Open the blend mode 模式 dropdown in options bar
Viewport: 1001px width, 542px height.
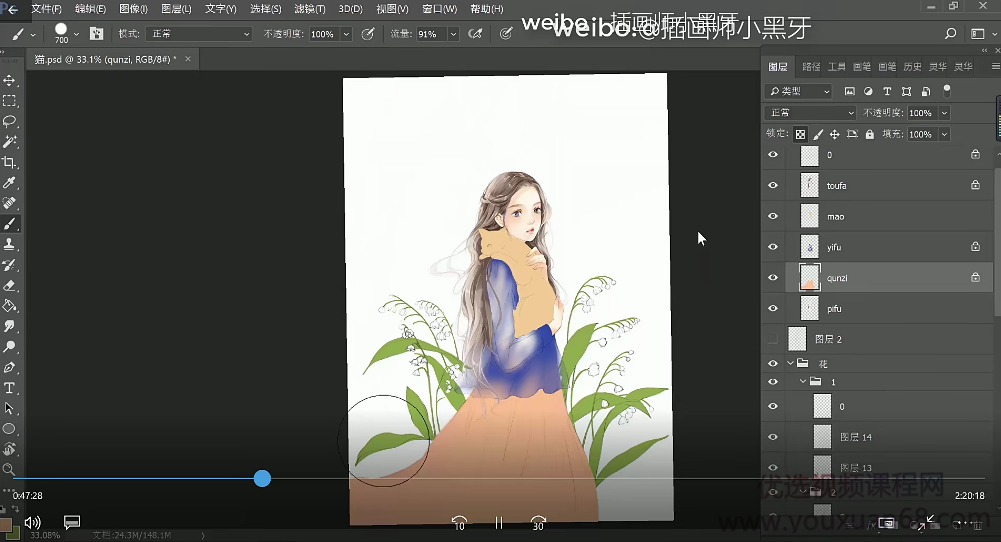(x=199, y=34)
